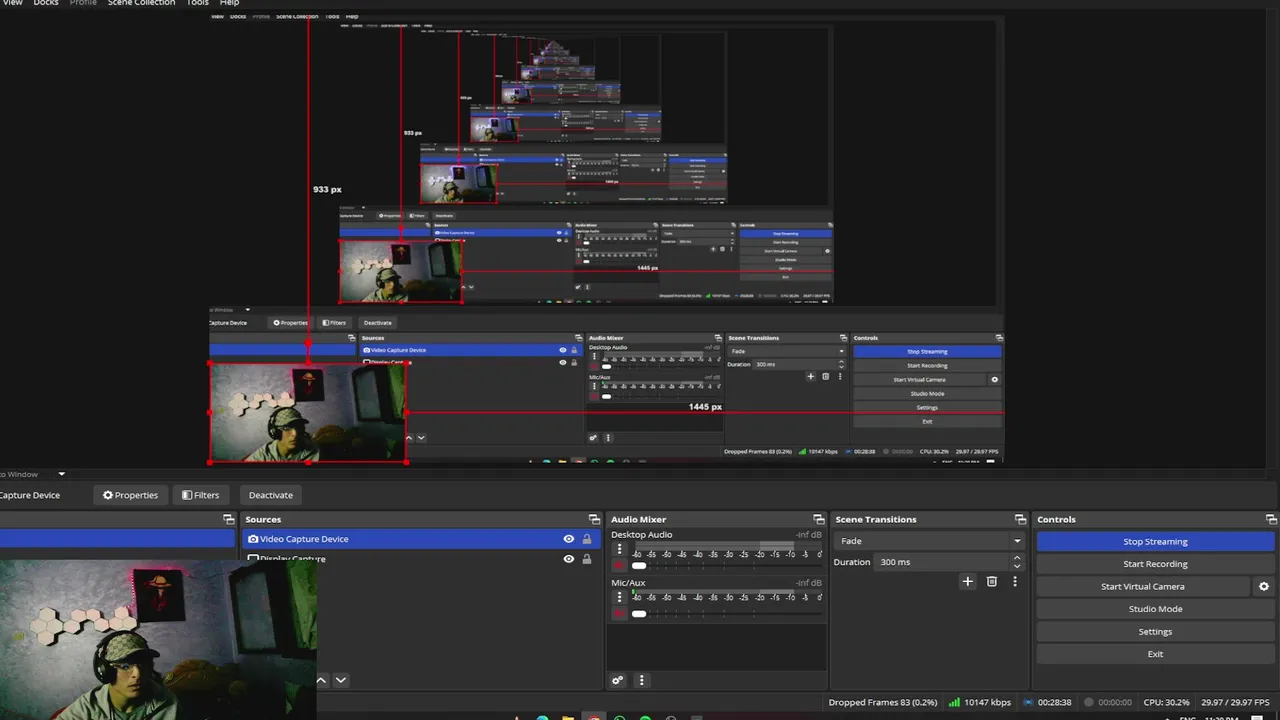
Task: Select the Display Capture source row
Action: (x=421, y=559)
